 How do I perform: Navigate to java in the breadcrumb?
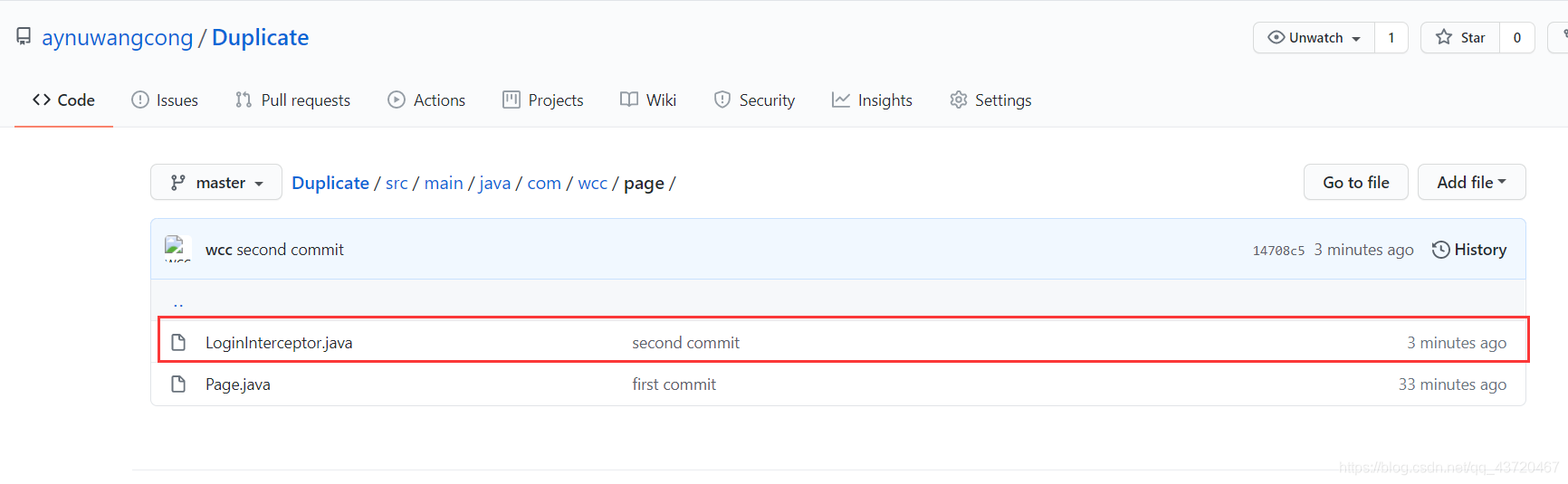495,184
